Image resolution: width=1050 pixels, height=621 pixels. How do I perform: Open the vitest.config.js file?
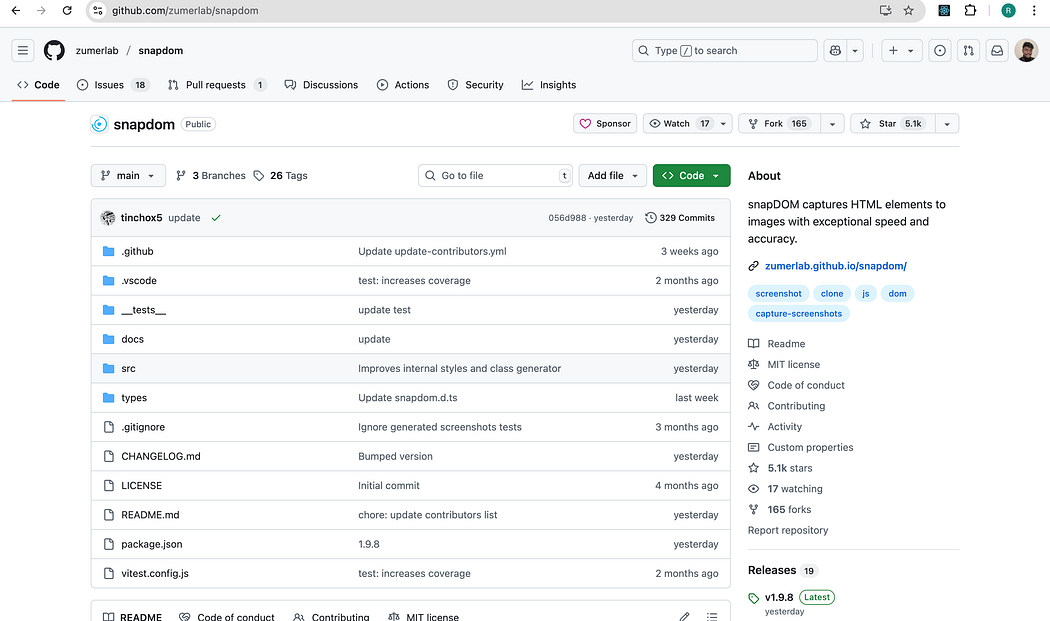[x=155, y=573]
